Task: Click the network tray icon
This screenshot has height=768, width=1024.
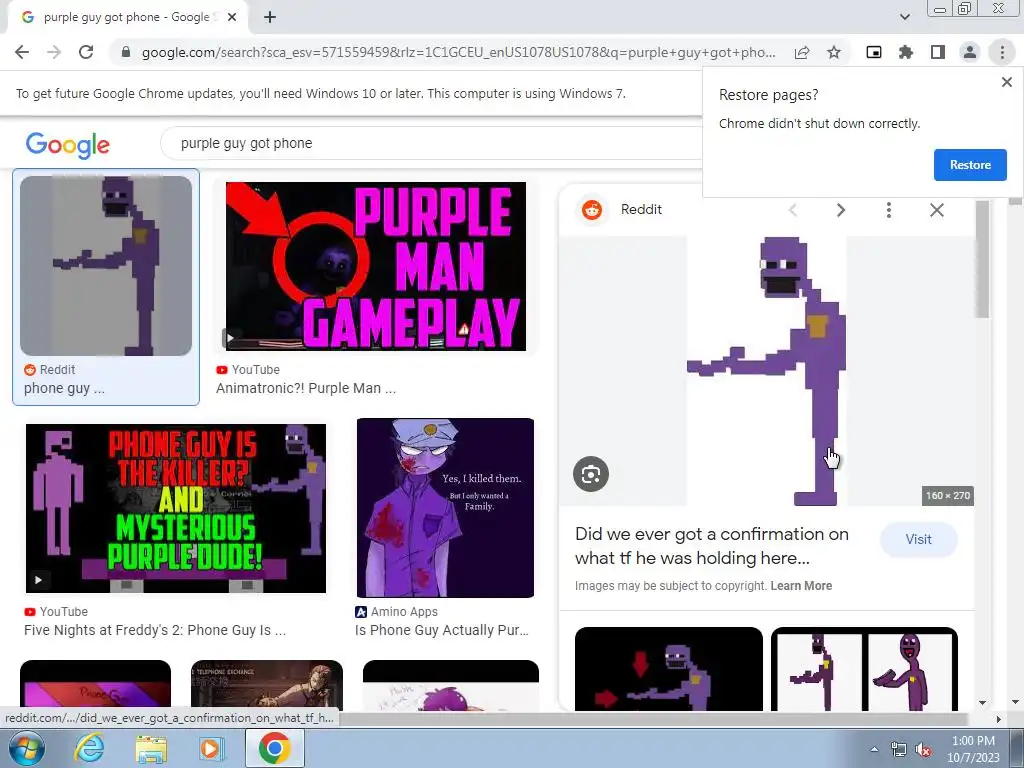Action: [899, 750]
